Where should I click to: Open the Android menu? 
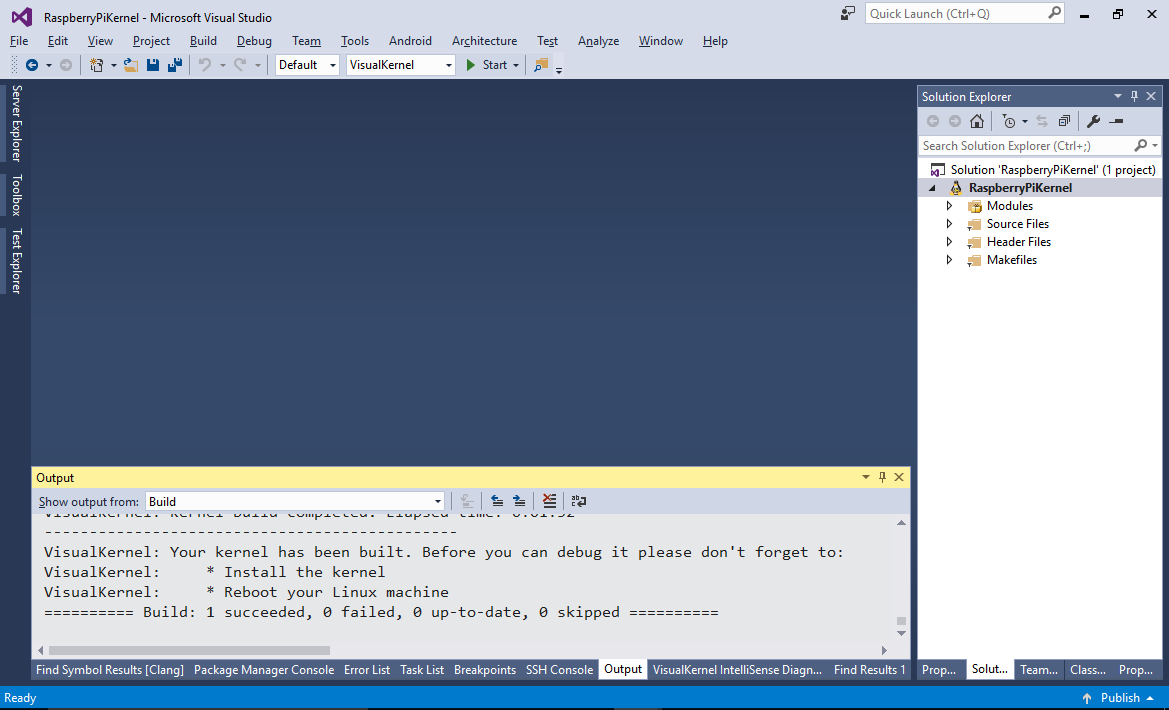[410, 41]
